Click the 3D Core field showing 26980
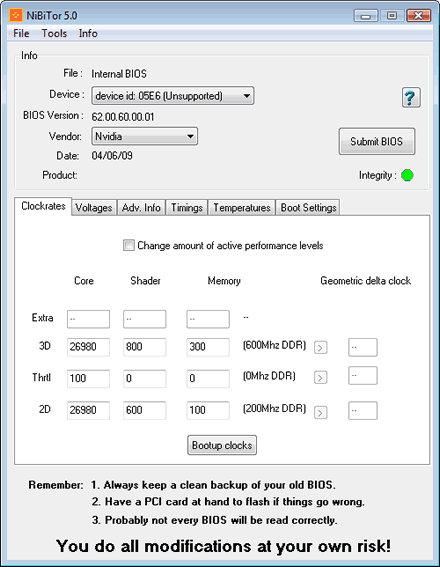Image resolution: width=440 pixels, height=567 pixels. tap(88, 347)
